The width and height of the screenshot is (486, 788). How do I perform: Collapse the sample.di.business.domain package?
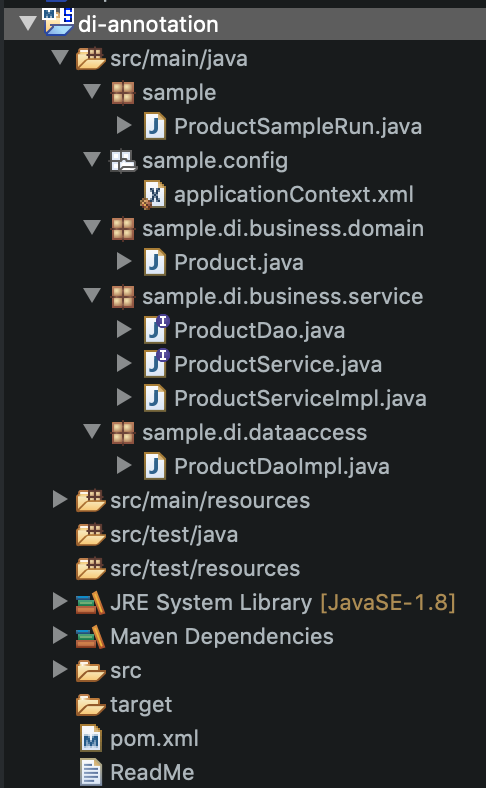click(92, 227)
